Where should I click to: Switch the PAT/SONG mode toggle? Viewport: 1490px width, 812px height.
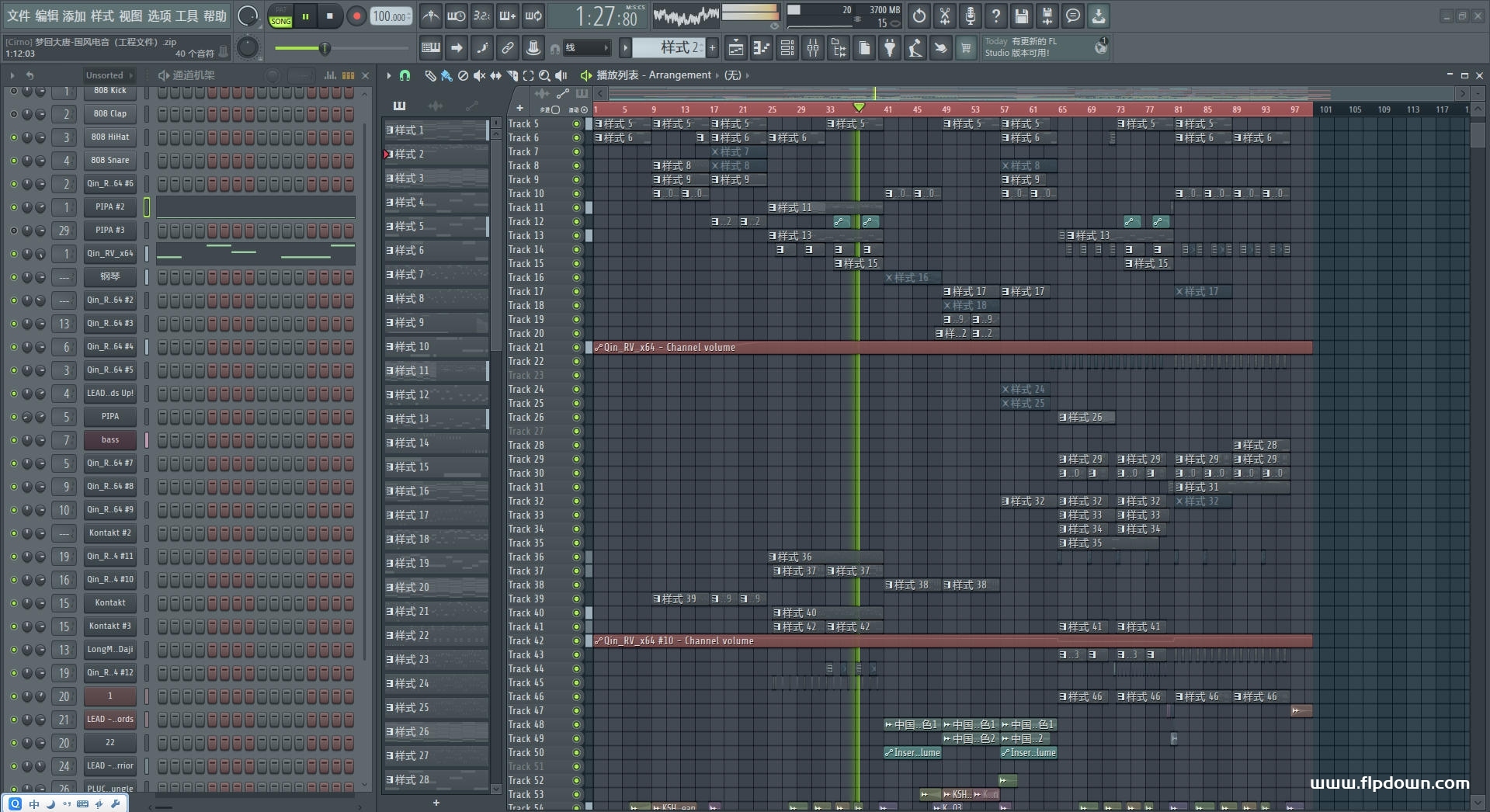point(280,16)
